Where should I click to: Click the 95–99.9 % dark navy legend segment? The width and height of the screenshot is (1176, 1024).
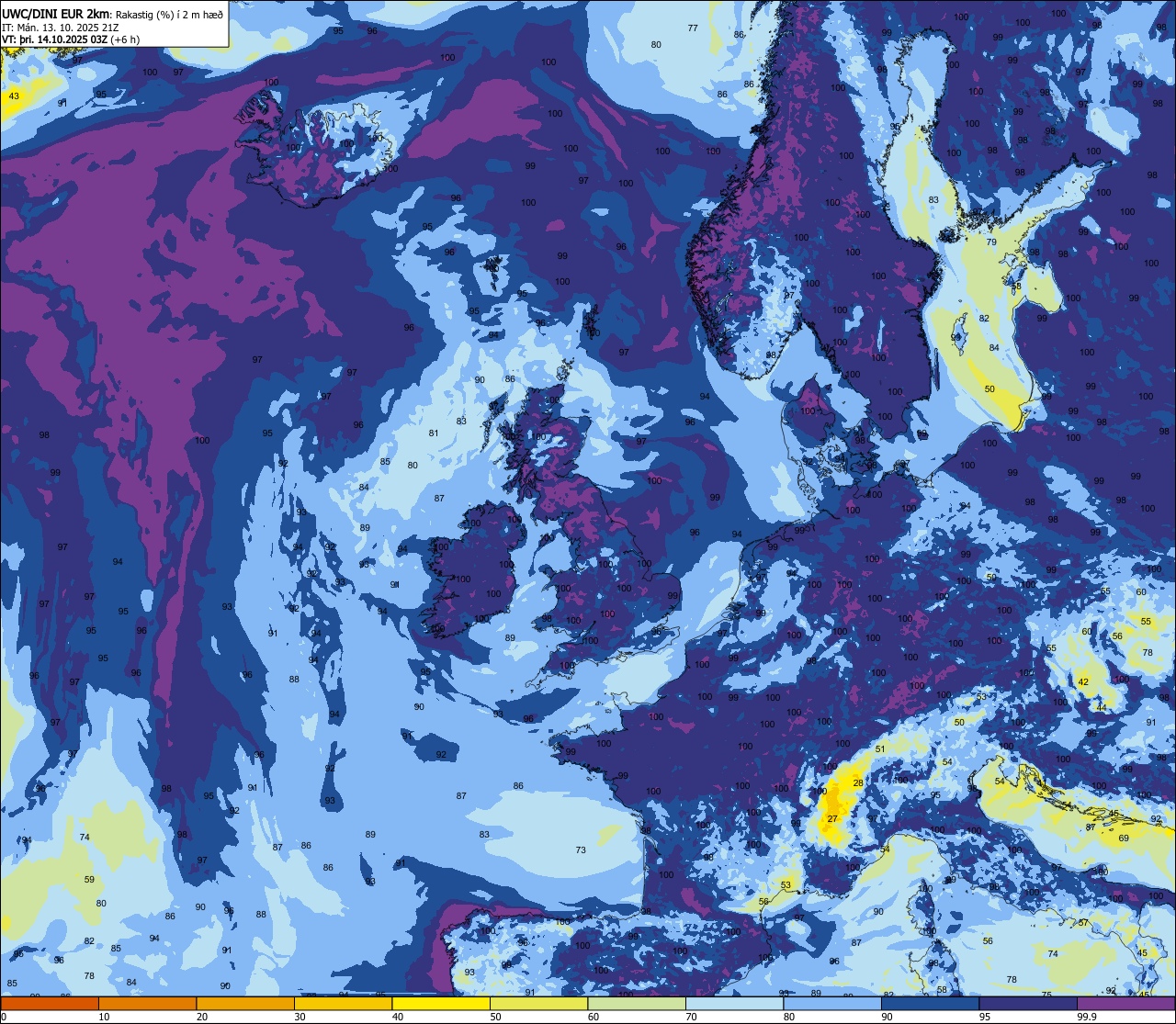1029,1003
